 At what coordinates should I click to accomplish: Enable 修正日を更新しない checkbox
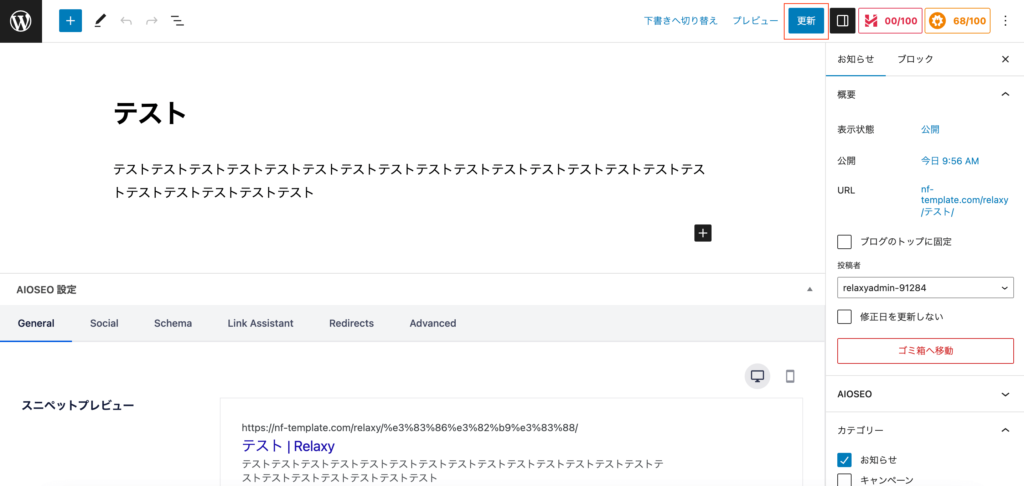click(x=844, y=317)
